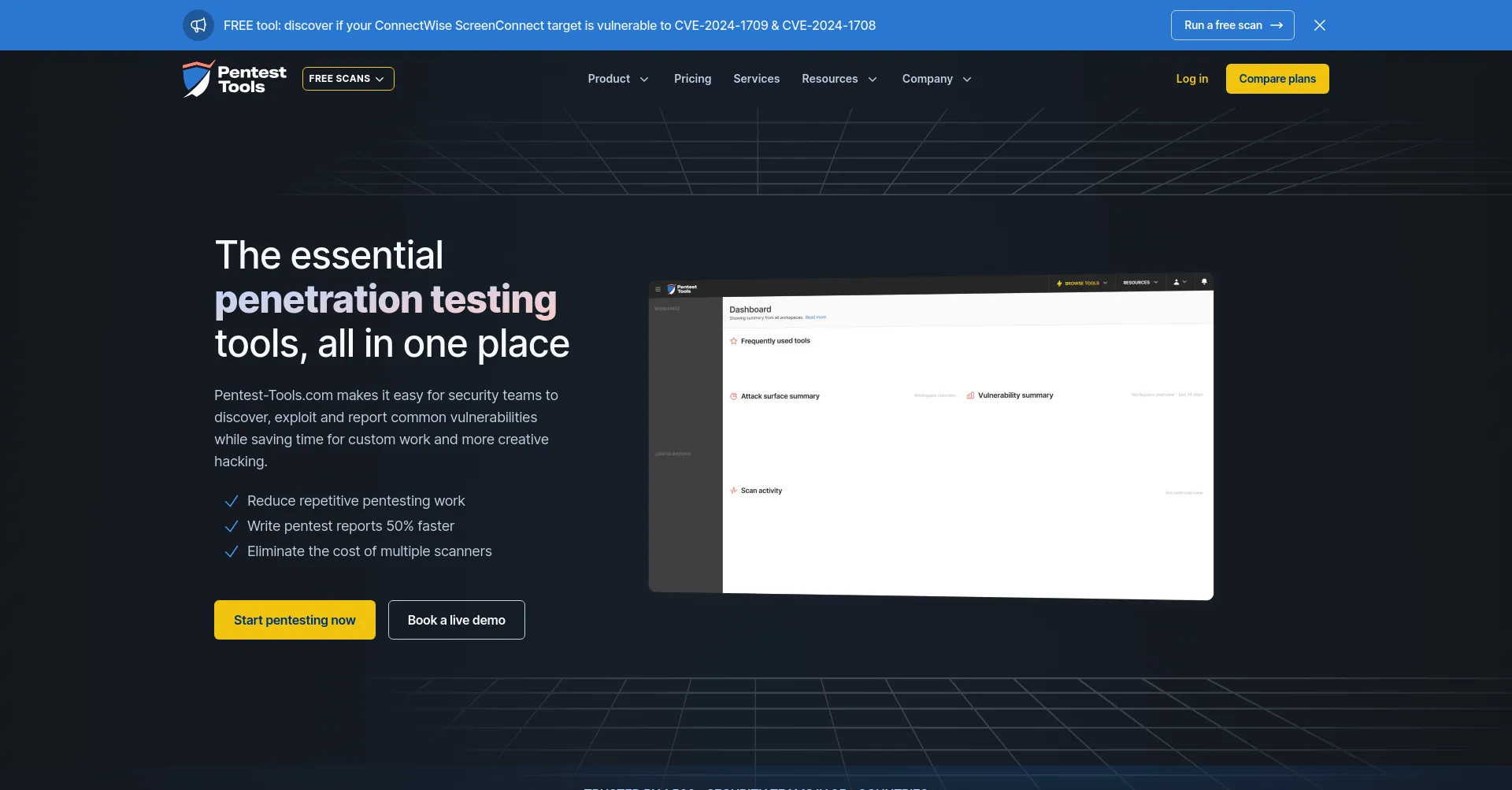The image size is (1512, 790).
Task: Open BROWSE TOOLS dropdown in dashboard preview
Action: [1082, 283]
